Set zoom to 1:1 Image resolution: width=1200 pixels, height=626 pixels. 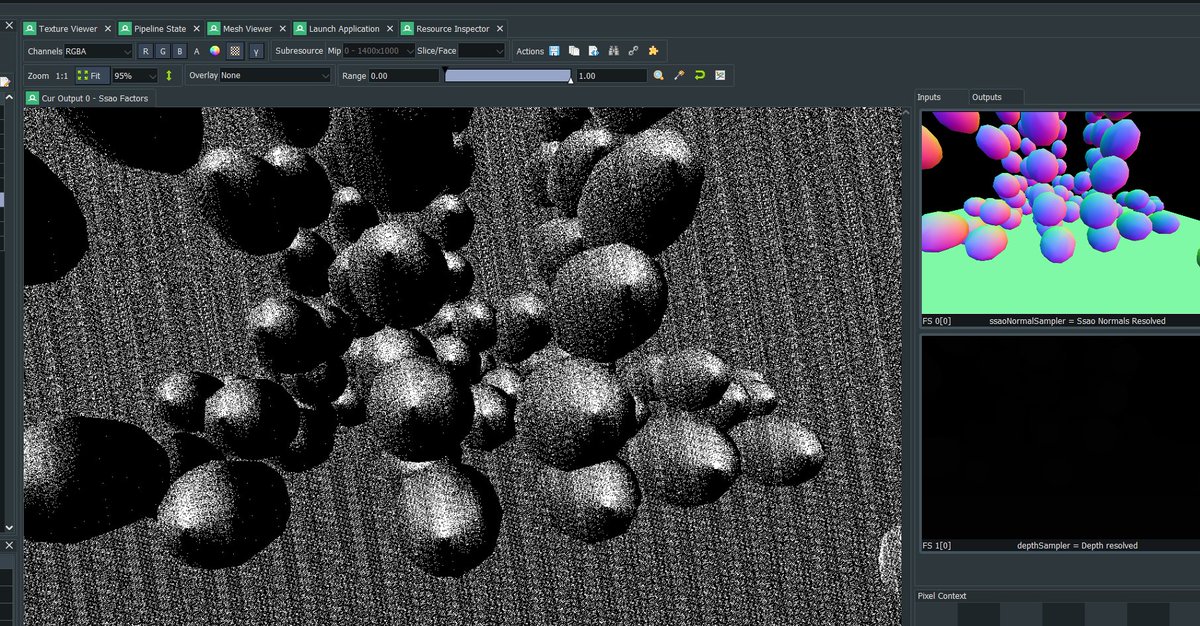tap(62, 75)
